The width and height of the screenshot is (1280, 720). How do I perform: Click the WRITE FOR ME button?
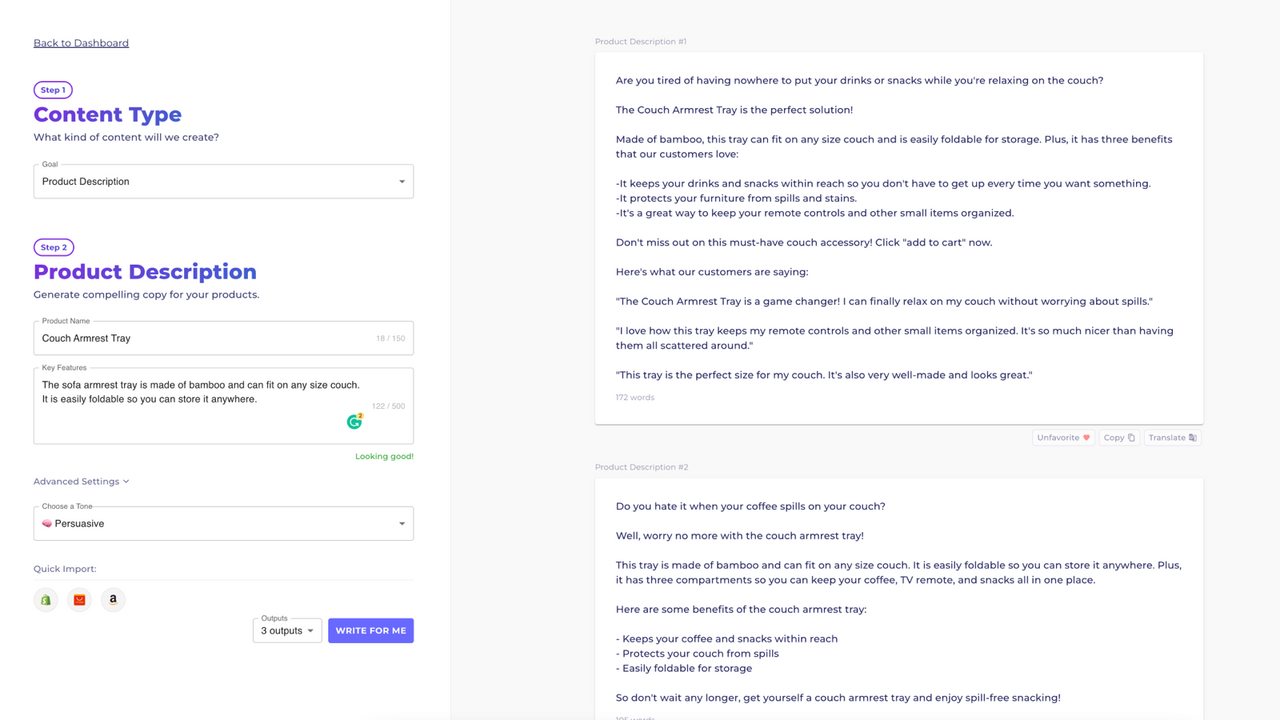click(x=370, y=630)
